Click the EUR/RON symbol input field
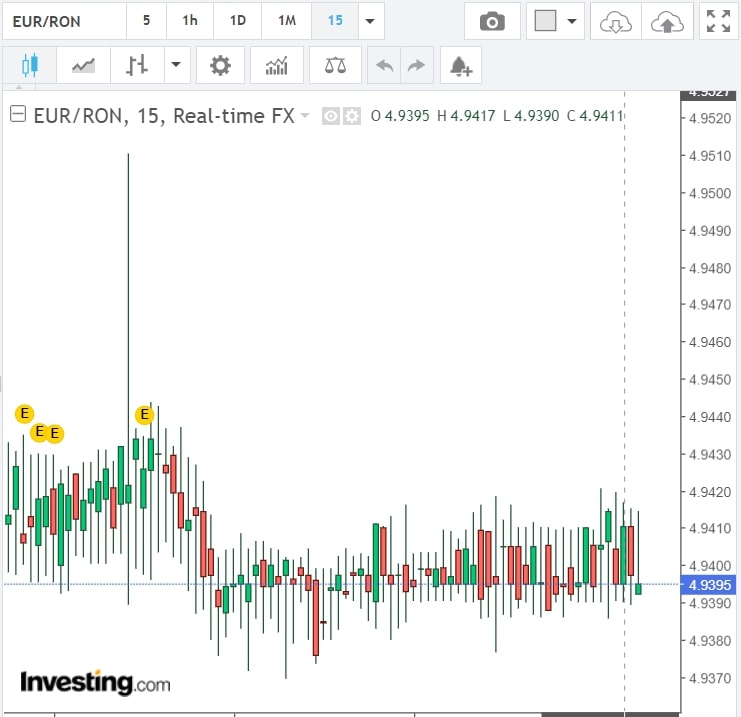The width and height of the screenshot is (741, 717). click(64, 21)
